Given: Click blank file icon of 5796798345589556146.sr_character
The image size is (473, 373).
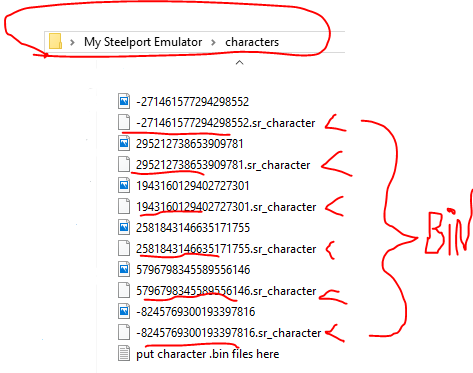Looking at the screenshot, I should tap(124, 290).
